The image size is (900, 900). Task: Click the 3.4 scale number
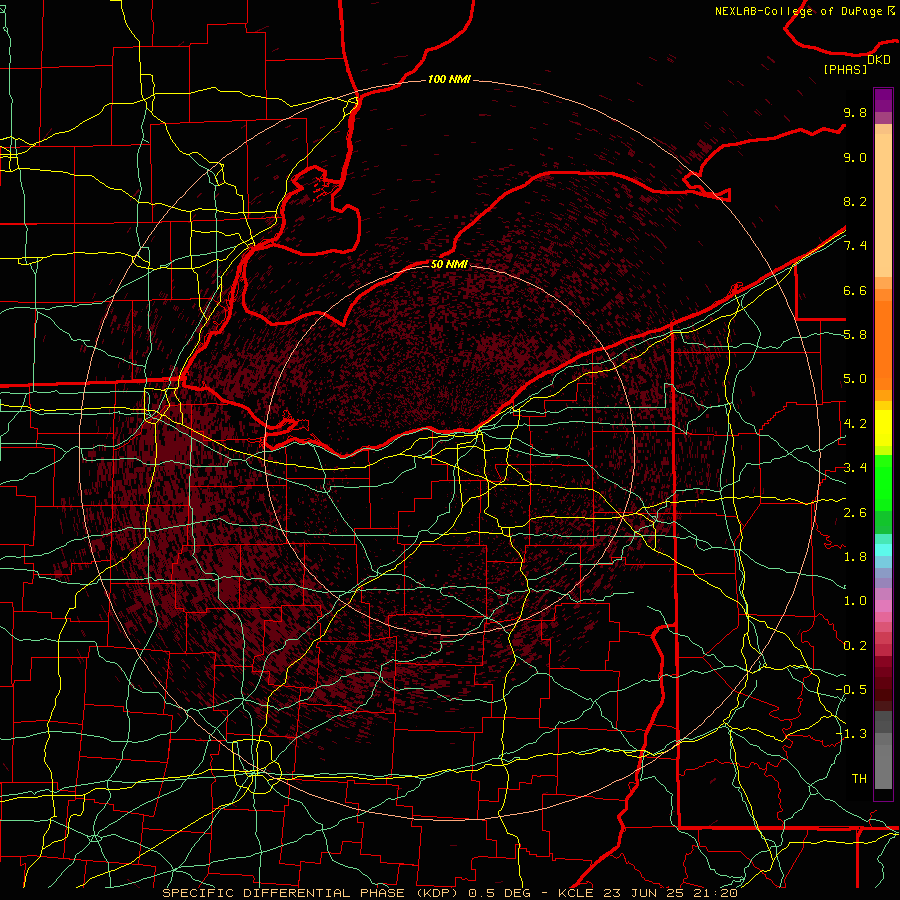(855, 468)
